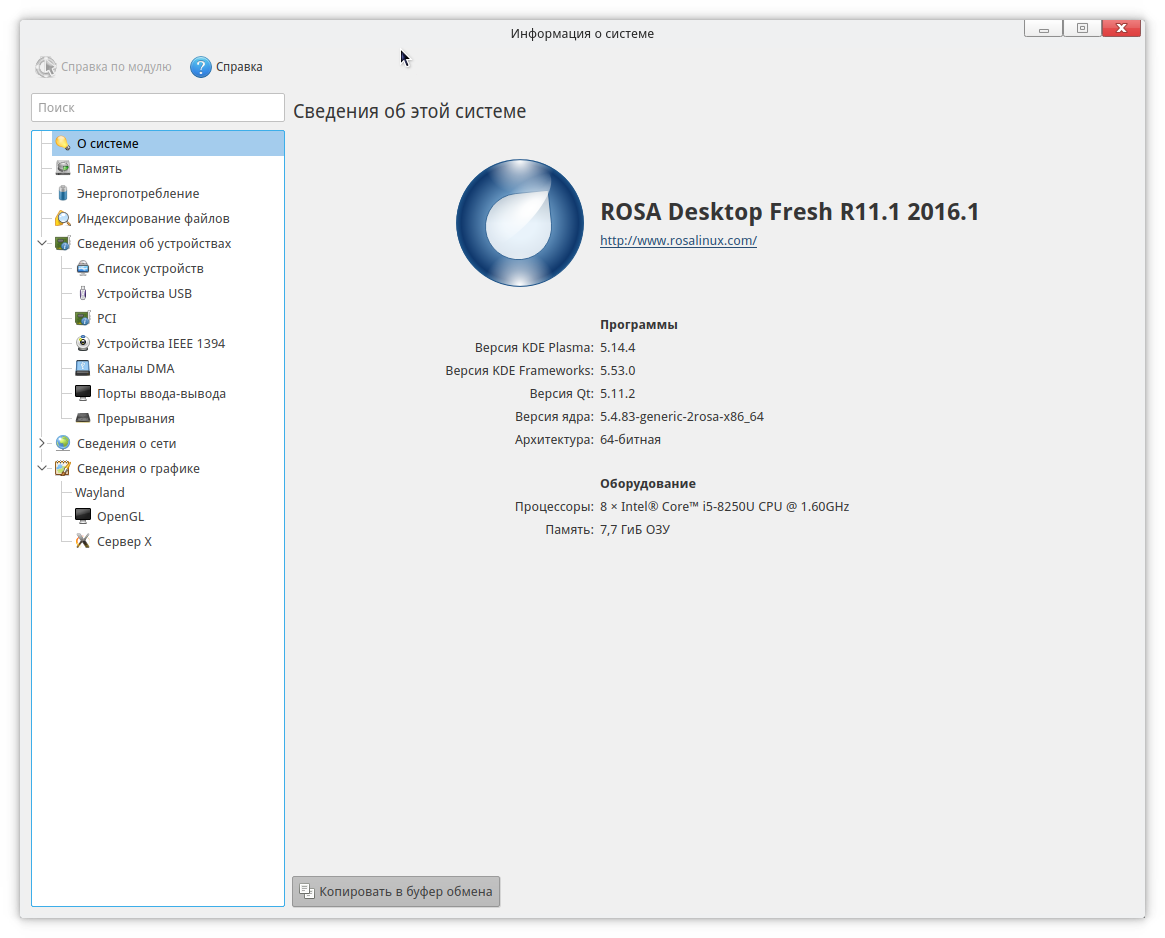The height and width of the screenshot is (938, 1165).
Task: Click the ROSA logo image
Action: (x=519, y=222)
